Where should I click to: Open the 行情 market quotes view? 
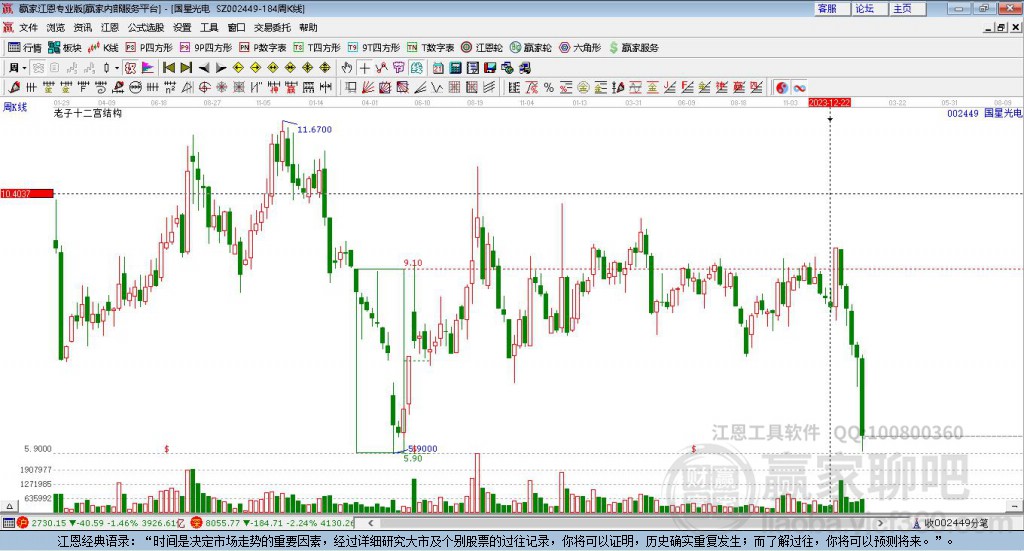pos(24,48)
